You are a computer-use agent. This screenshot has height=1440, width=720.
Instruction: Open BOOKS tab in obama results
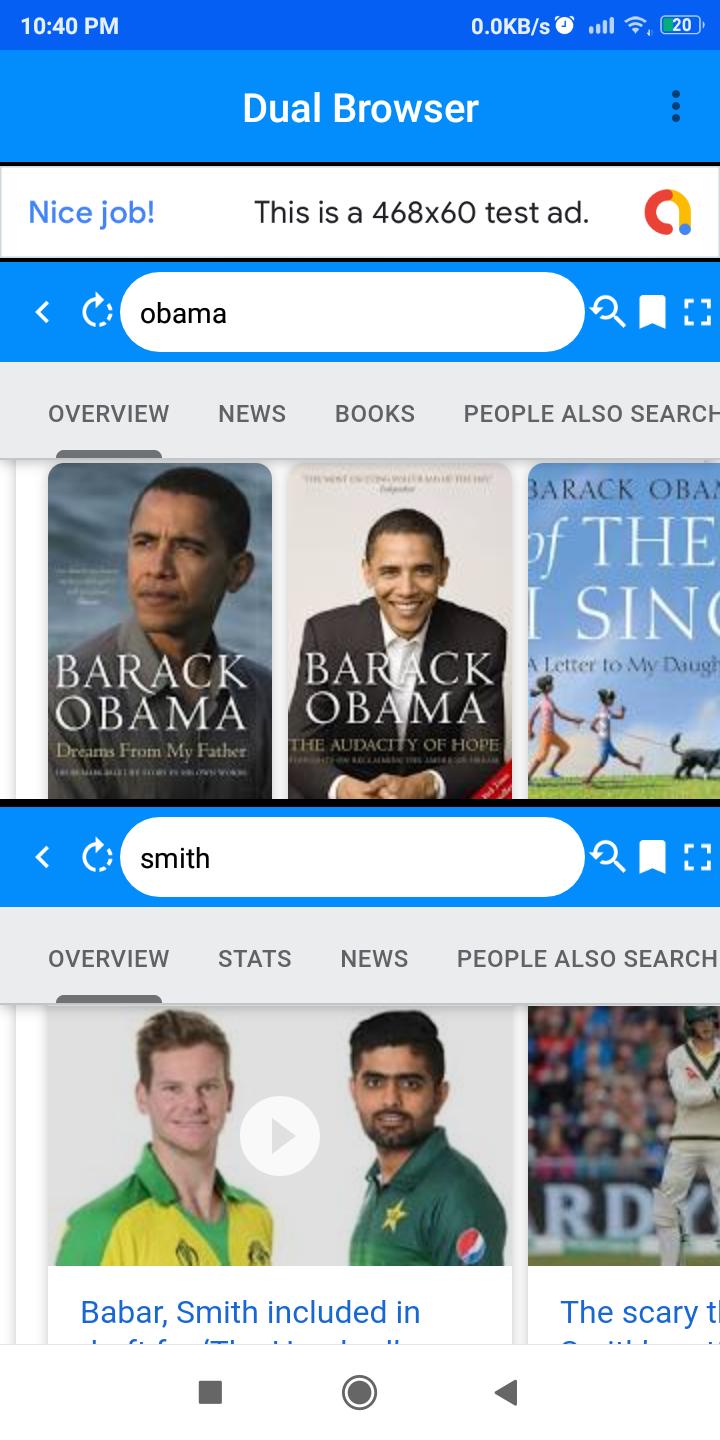pyautogui.click(x=375, y=414)
